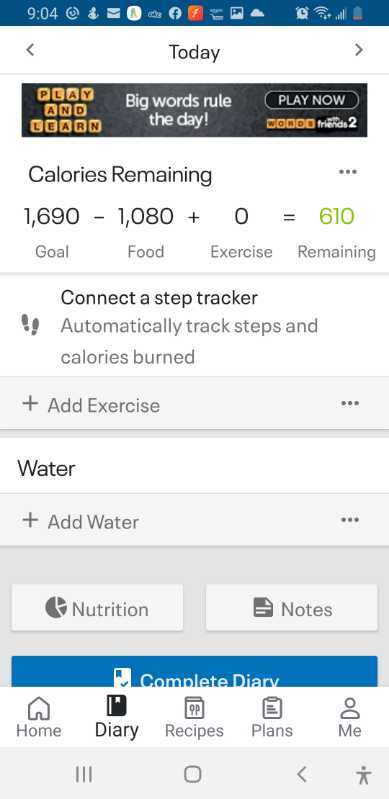
Task: Tap the footsteps step tracker icon
Action: pos(30,325)
